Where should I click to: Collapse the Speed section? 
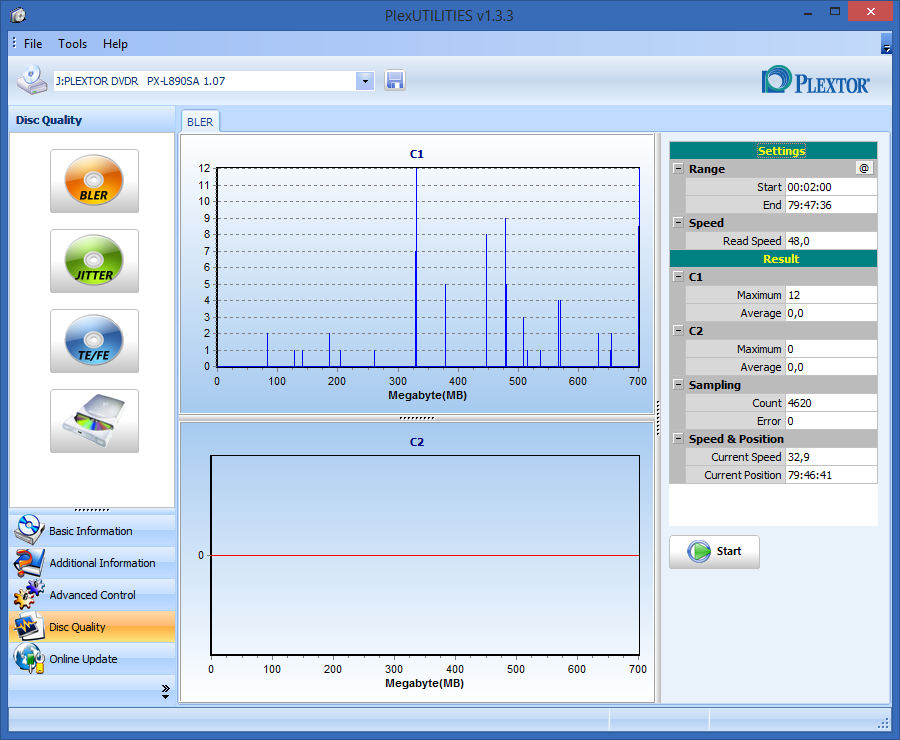[678, 222]
